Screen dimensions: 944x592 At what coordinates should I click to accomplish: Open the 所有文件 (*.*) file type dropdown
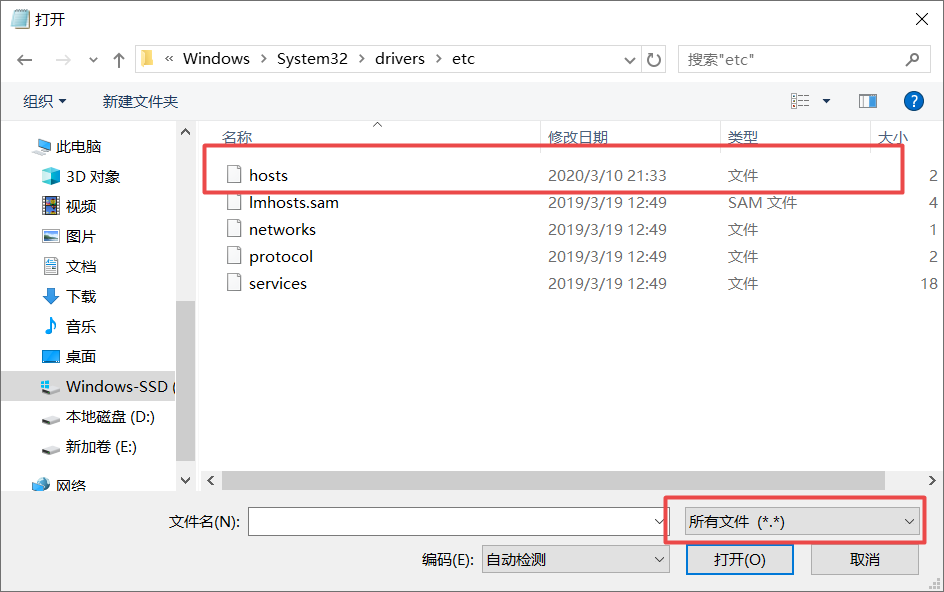point(802,522)
